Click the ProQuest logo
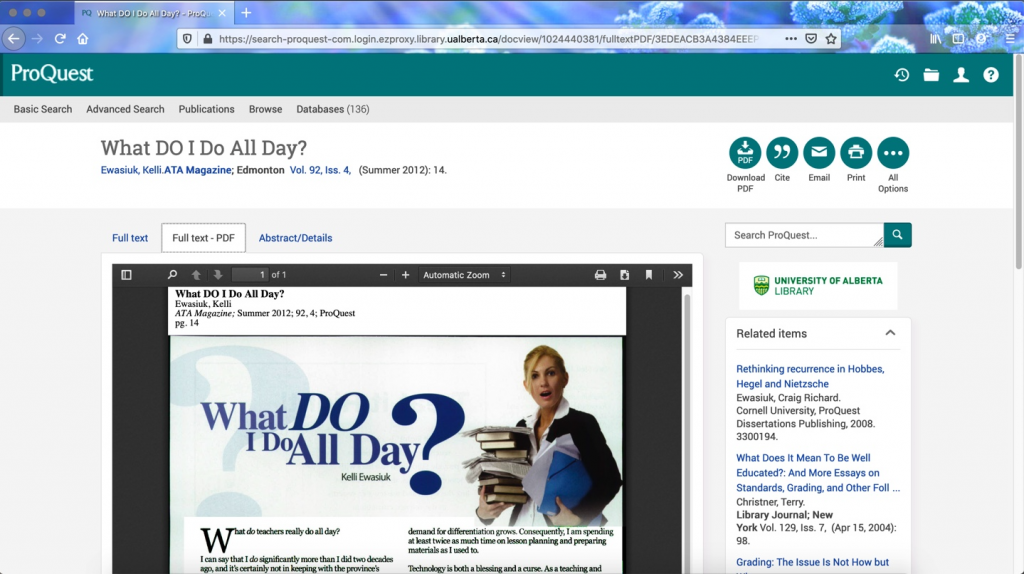Viewport: 1024px width, 574px height. [x=52, y=74]
